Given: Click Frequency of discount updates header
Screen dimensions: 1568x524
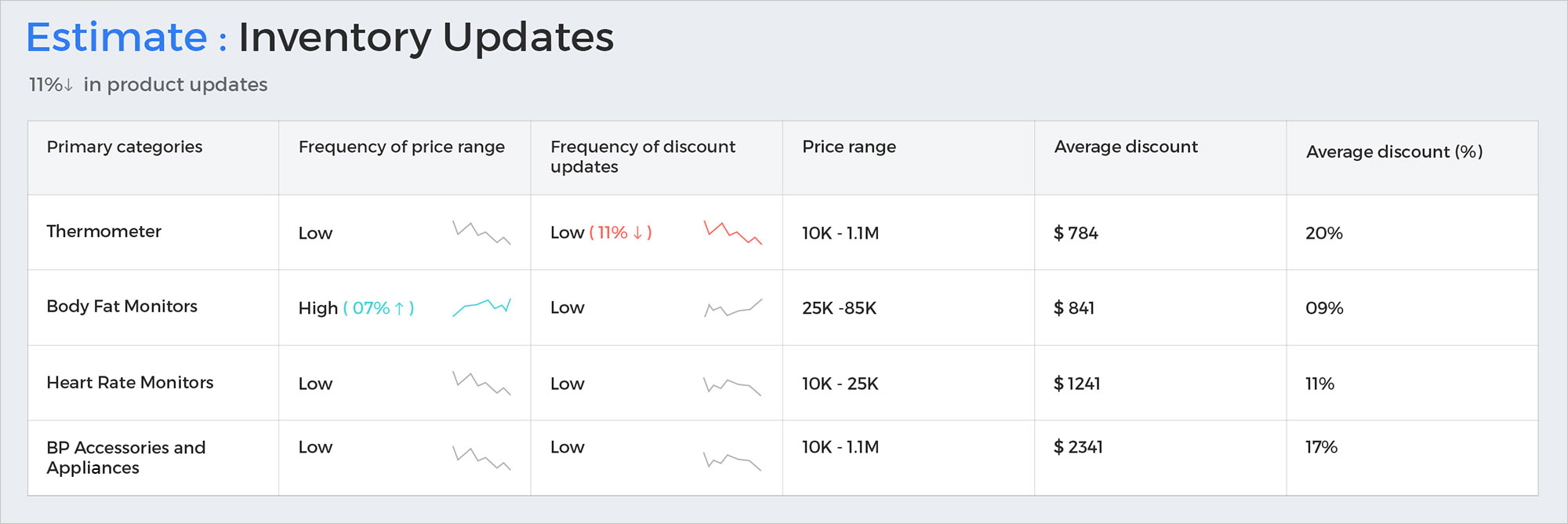Looking at the screenshot, I should [x=643, y=156].
